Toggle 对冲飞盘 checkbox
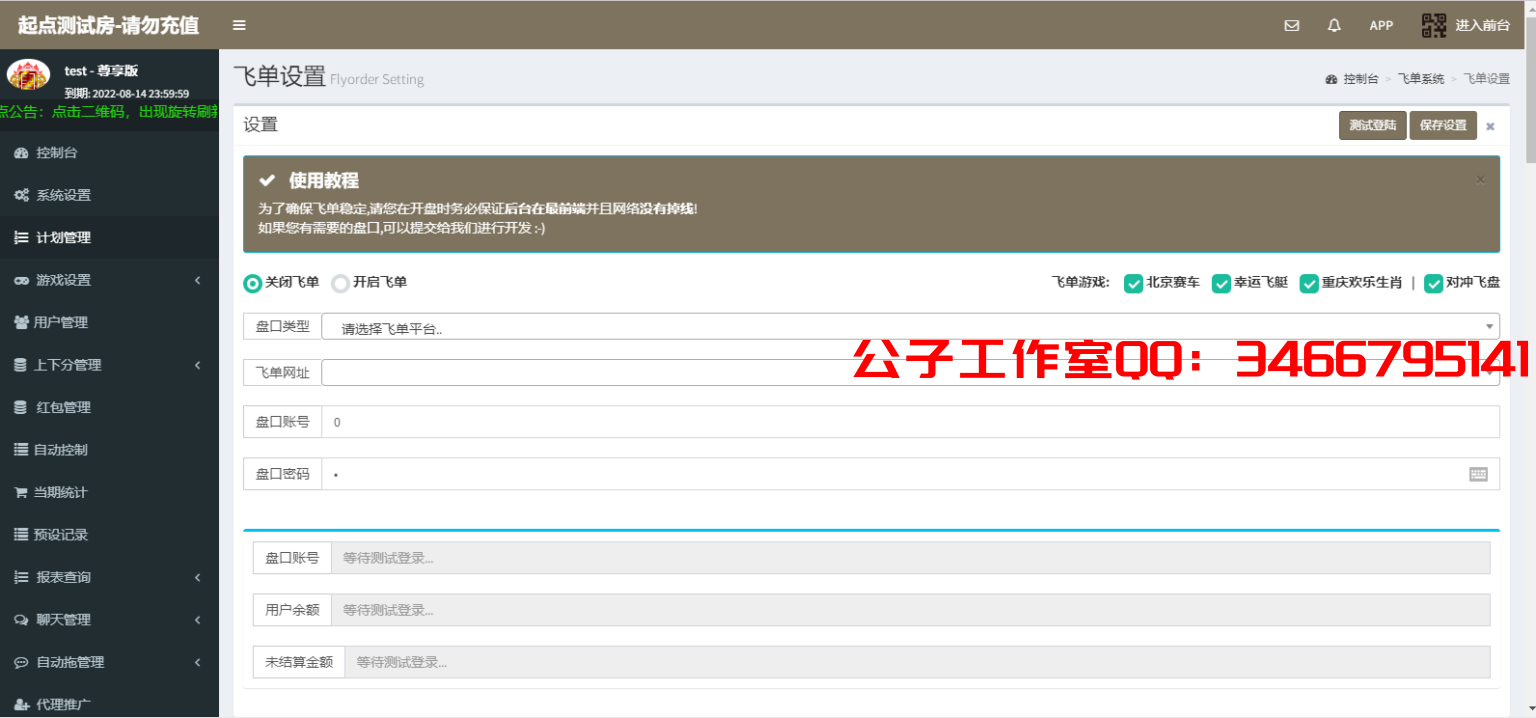This screenshot has height=718, width=1536. click(x=1433, y=283)
